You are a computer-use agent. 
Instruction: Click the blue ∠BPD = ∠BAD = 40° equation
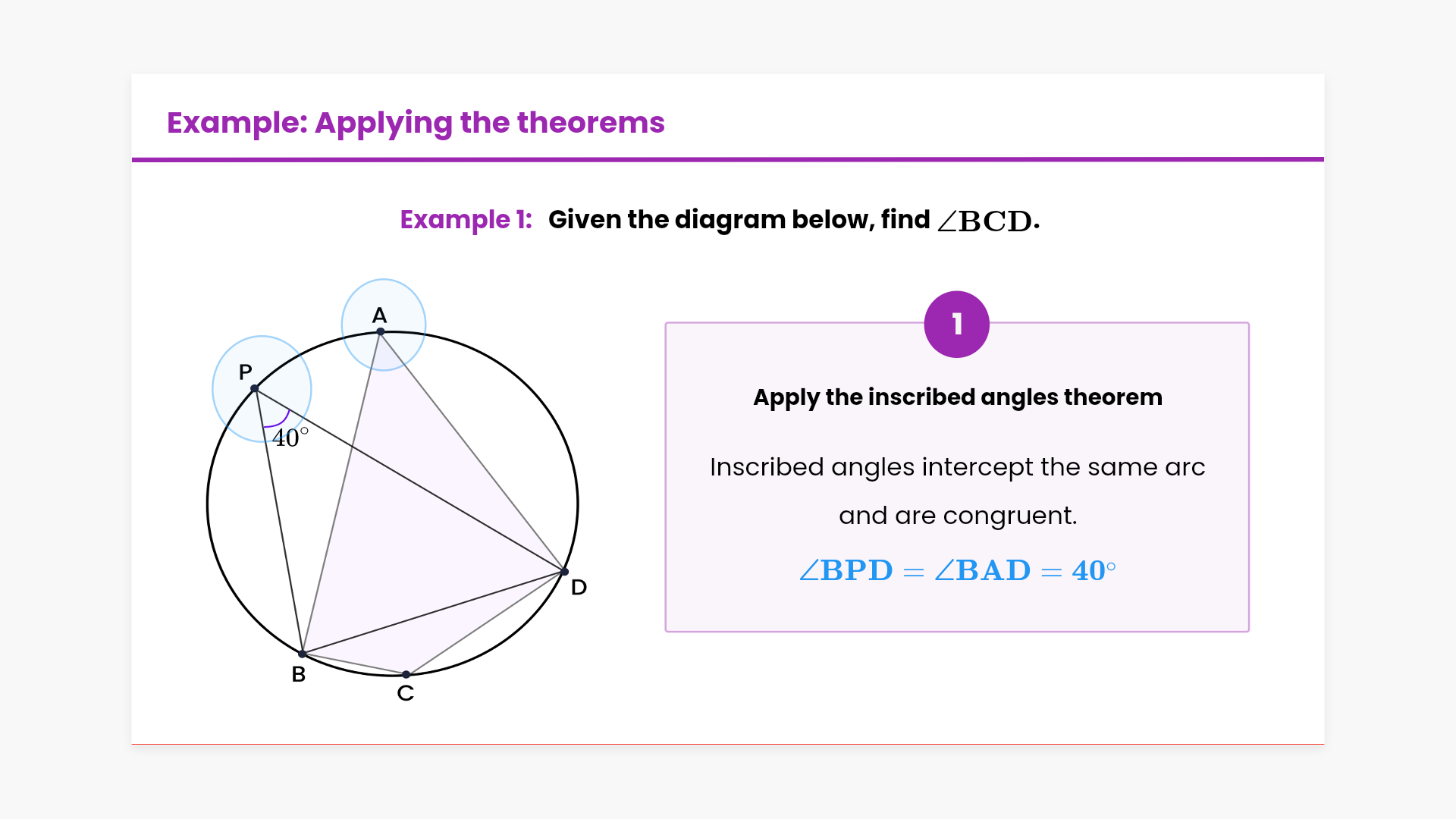tap(957, 570)
